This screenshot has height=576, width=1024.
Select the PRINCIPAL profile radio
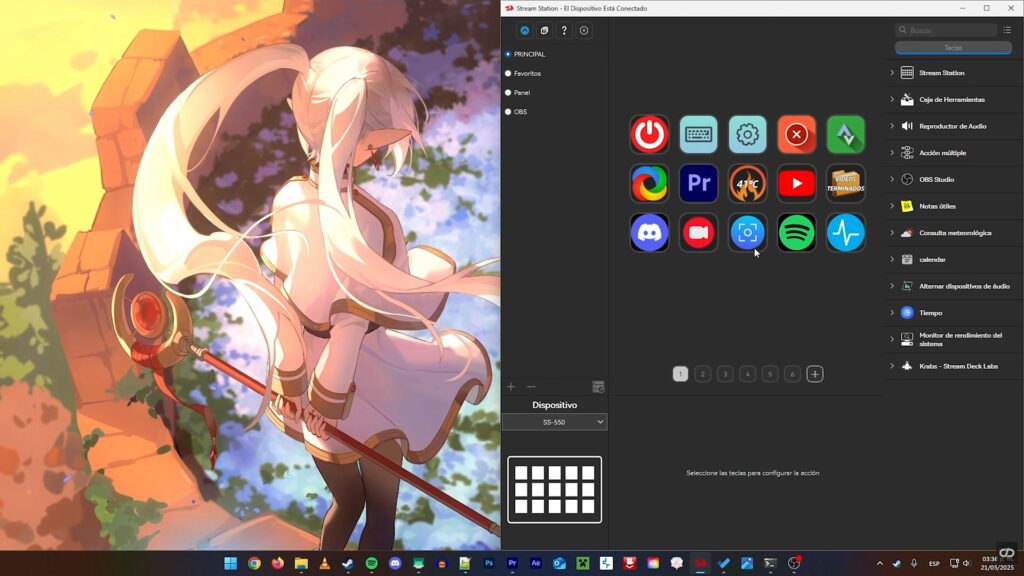[x=508, y=54]
